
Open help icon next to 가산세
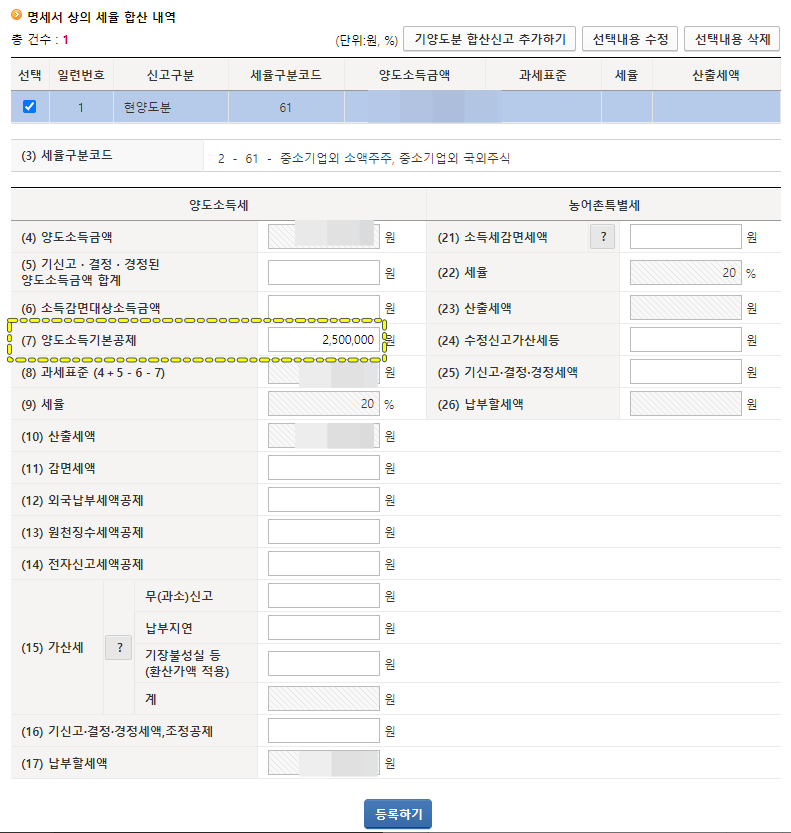pos(118,648)
